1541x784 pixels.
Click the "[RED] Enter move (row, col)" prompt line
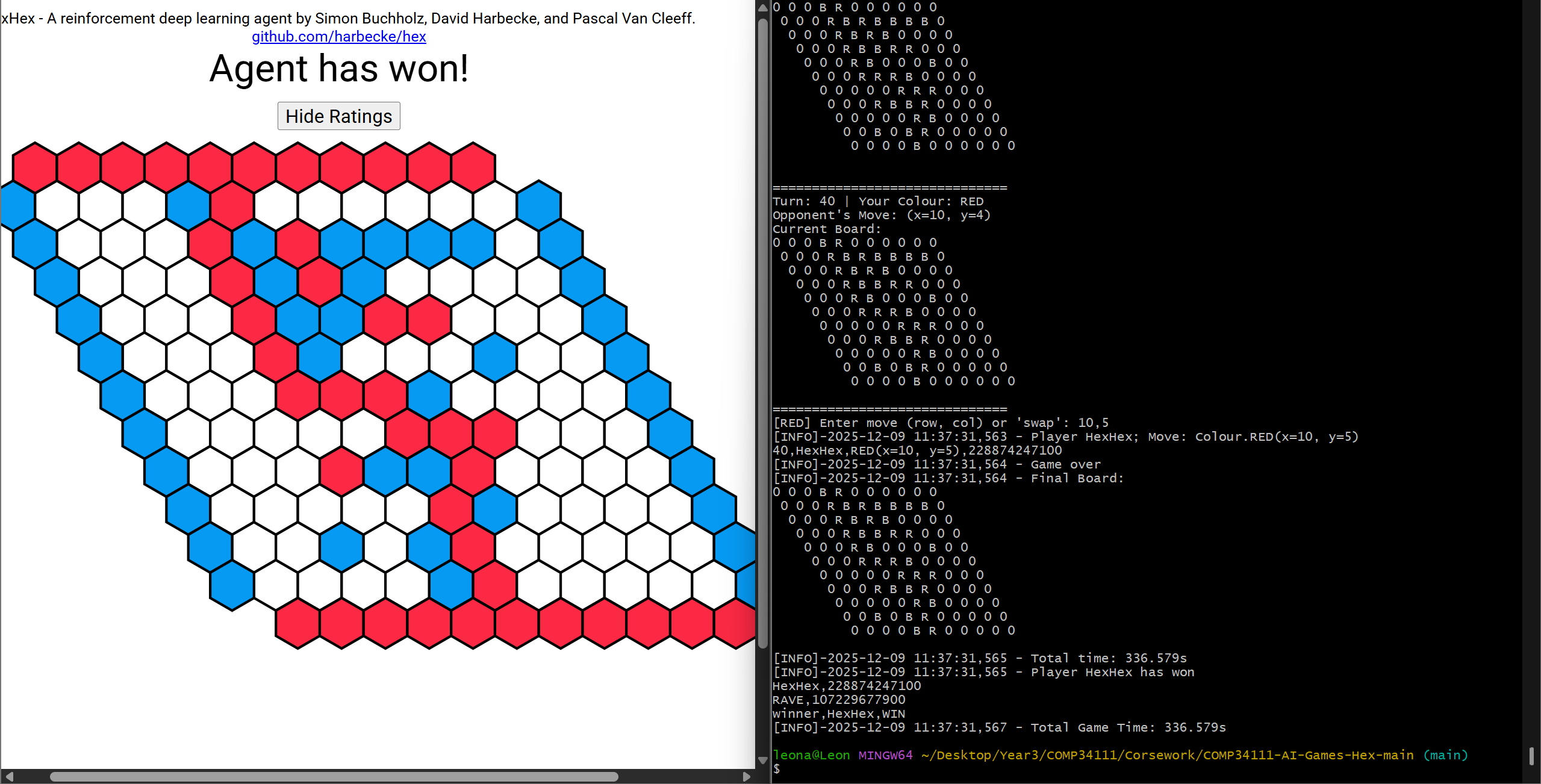941,423
